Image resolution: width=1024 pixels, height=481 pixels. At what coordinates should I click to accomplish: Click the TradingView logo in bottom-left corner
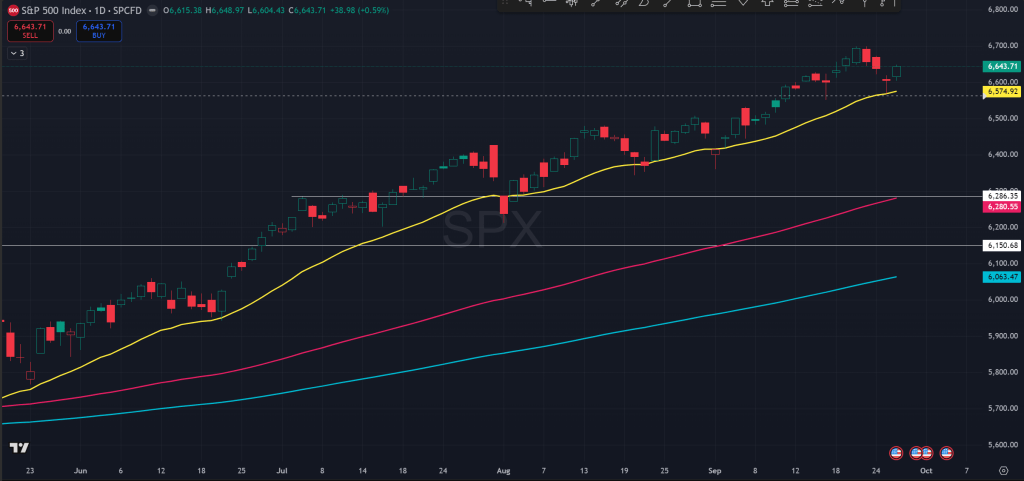[17, 447]
